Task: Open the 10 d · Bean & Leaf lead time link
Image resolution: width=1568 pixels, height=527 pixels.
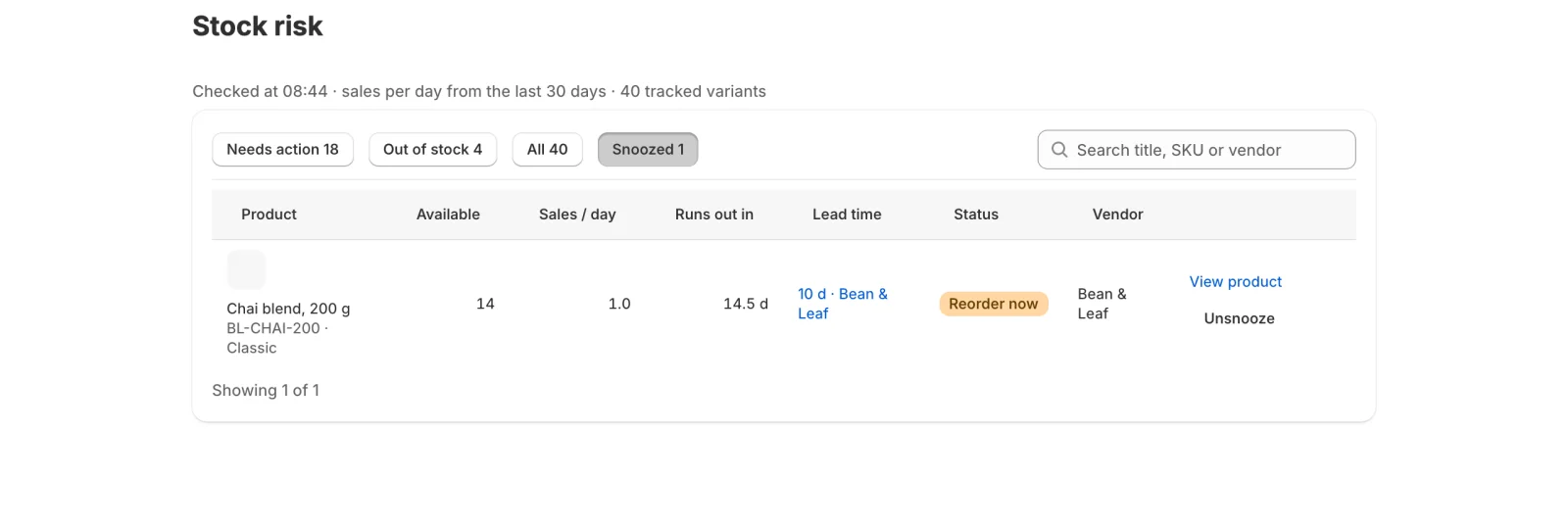Action: tap(842, 304)
